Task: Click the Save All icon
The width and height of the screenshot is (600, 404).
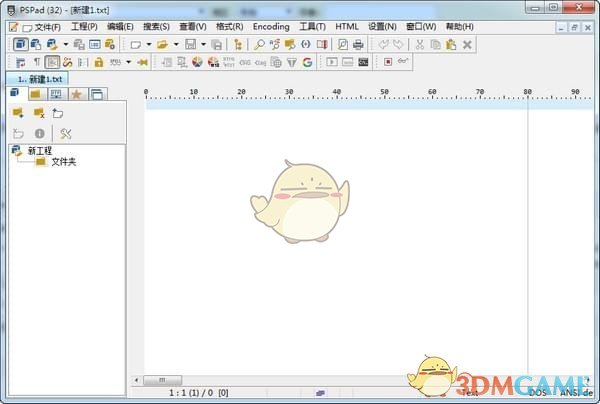Action: coord(217,45)
